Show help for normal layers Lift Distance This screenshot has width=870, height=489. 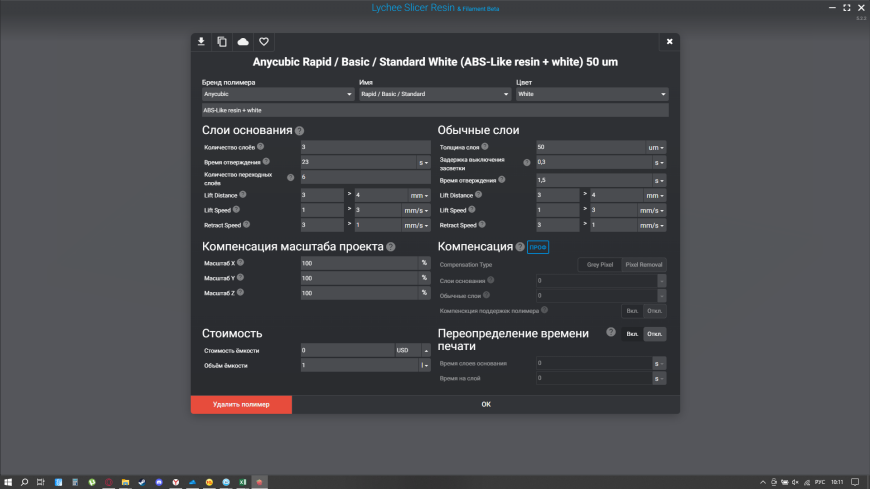click(478, 195)
